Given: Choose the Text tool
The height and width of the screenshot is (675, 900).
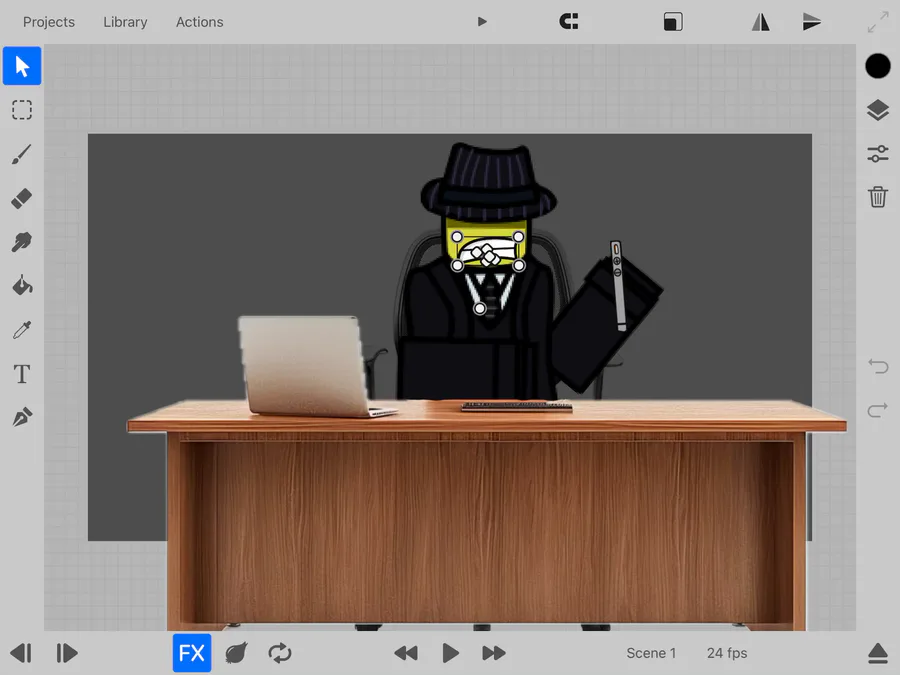Looking at the screenshot, I should click(x=22, y=374).
